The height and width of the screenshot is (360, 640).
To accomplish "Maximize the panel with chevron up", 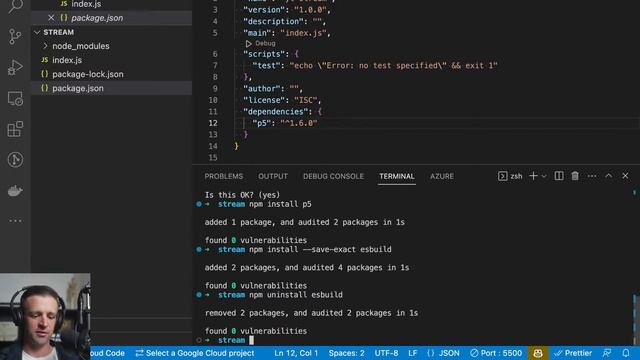I will (x=609, y=176).
